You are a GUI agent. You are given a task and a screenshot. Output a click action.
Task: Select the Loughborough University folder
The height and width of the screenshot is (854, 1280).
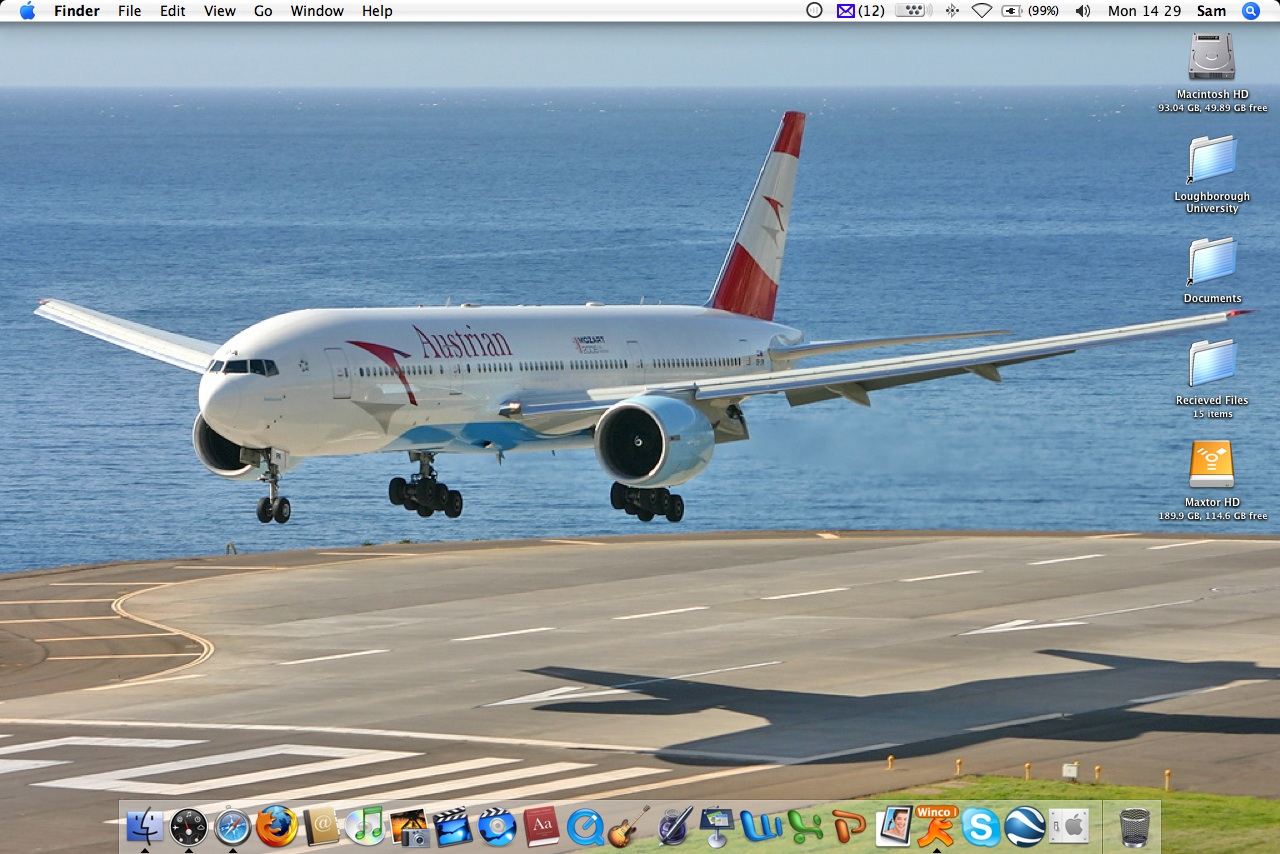[x=1211, y=160]
